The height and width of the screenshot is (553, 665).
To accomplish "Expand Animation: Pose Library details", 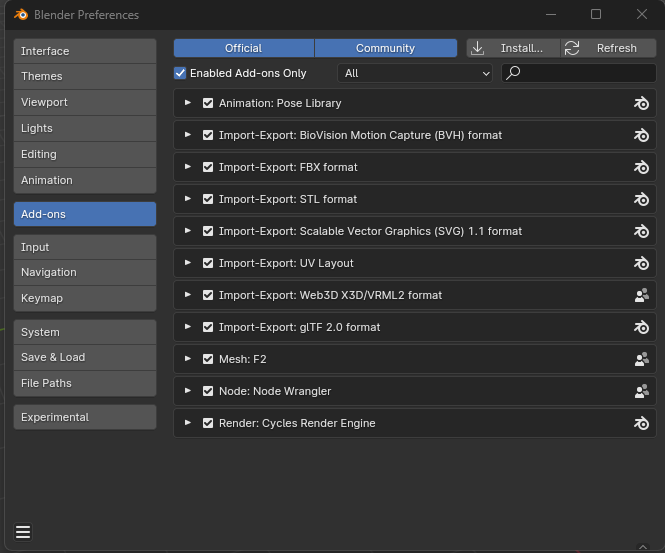I will (187, 103).
